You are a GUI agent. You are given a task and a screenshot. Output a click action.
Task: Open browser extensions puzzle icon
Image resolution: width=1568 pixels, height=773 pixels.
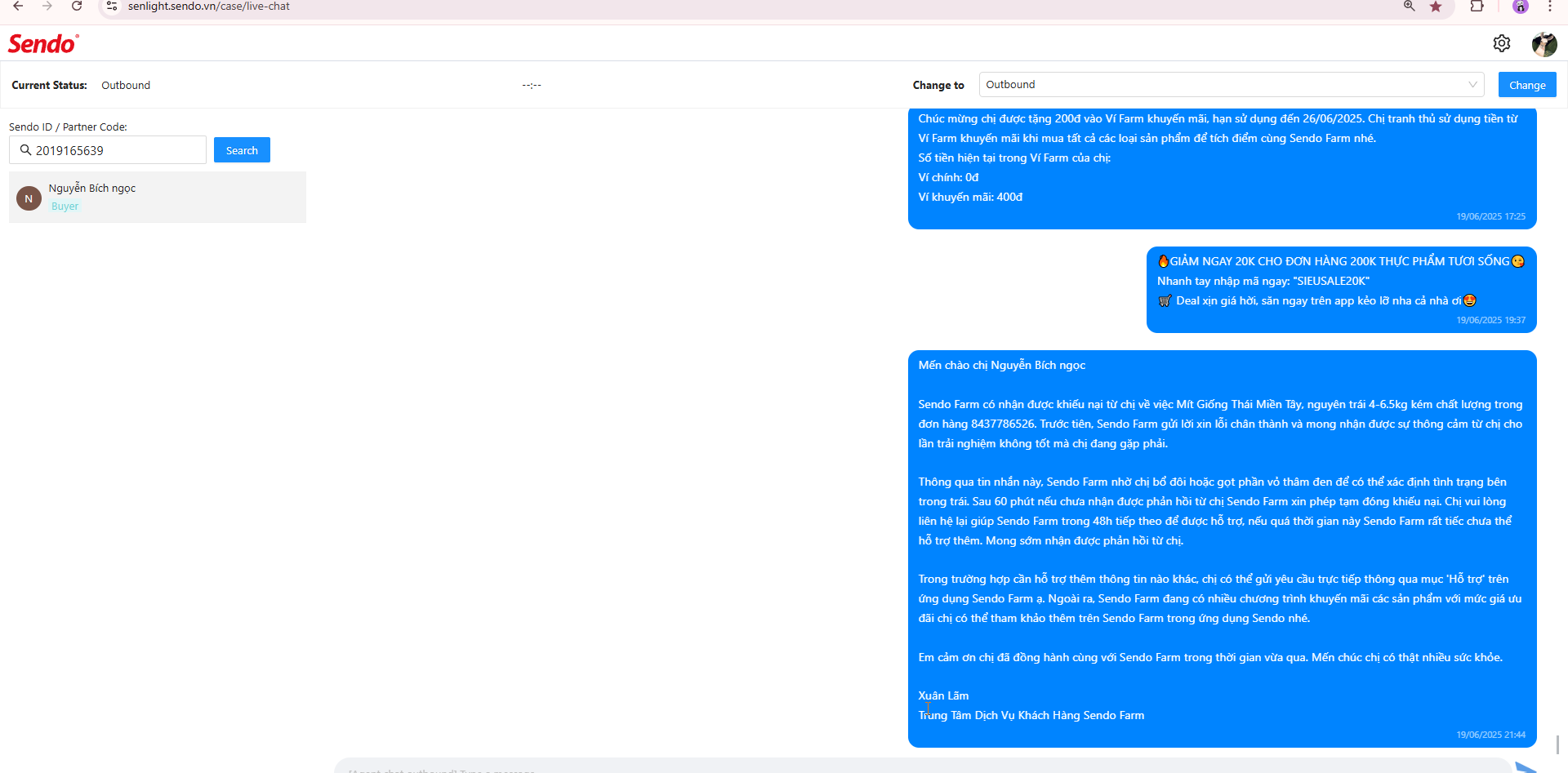[x=1477, y=6]
